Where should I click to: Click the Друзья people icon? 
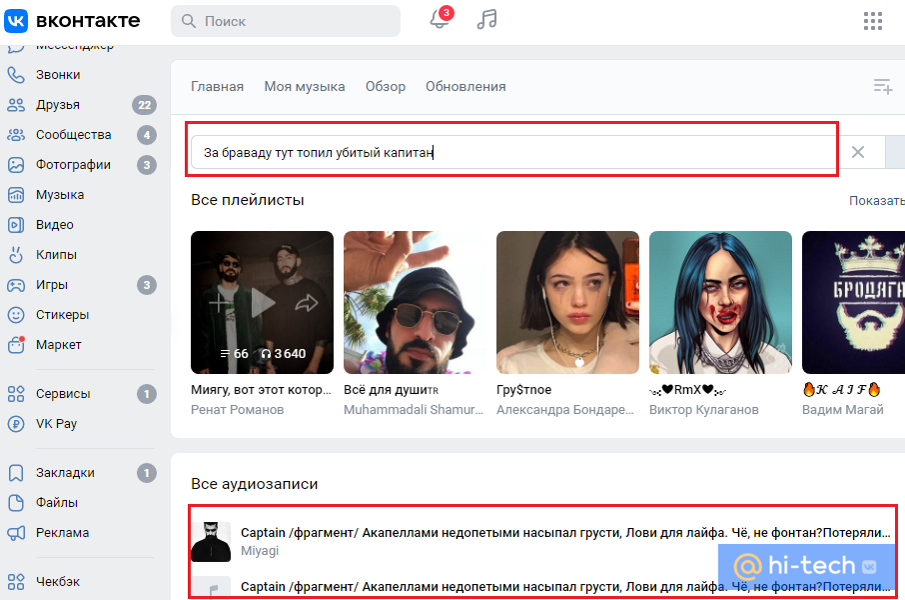pyautogui.click(x=16, y=104)
